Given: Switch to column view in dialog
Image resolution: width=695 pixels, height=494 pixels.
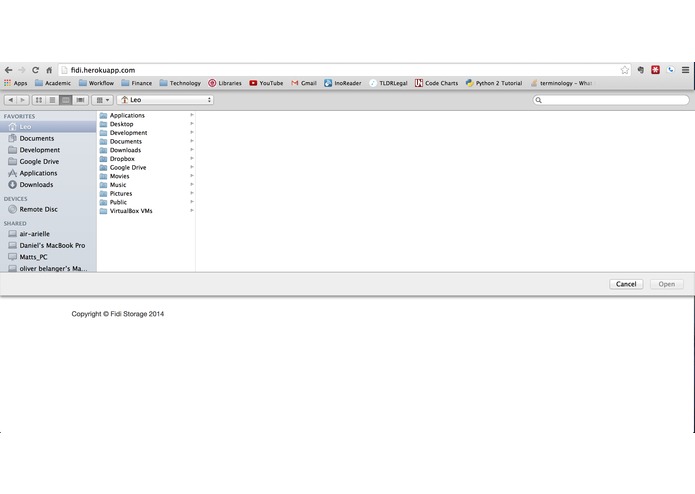Looking at the screenshot, I should pyautogui.click(x=66, y=100).
